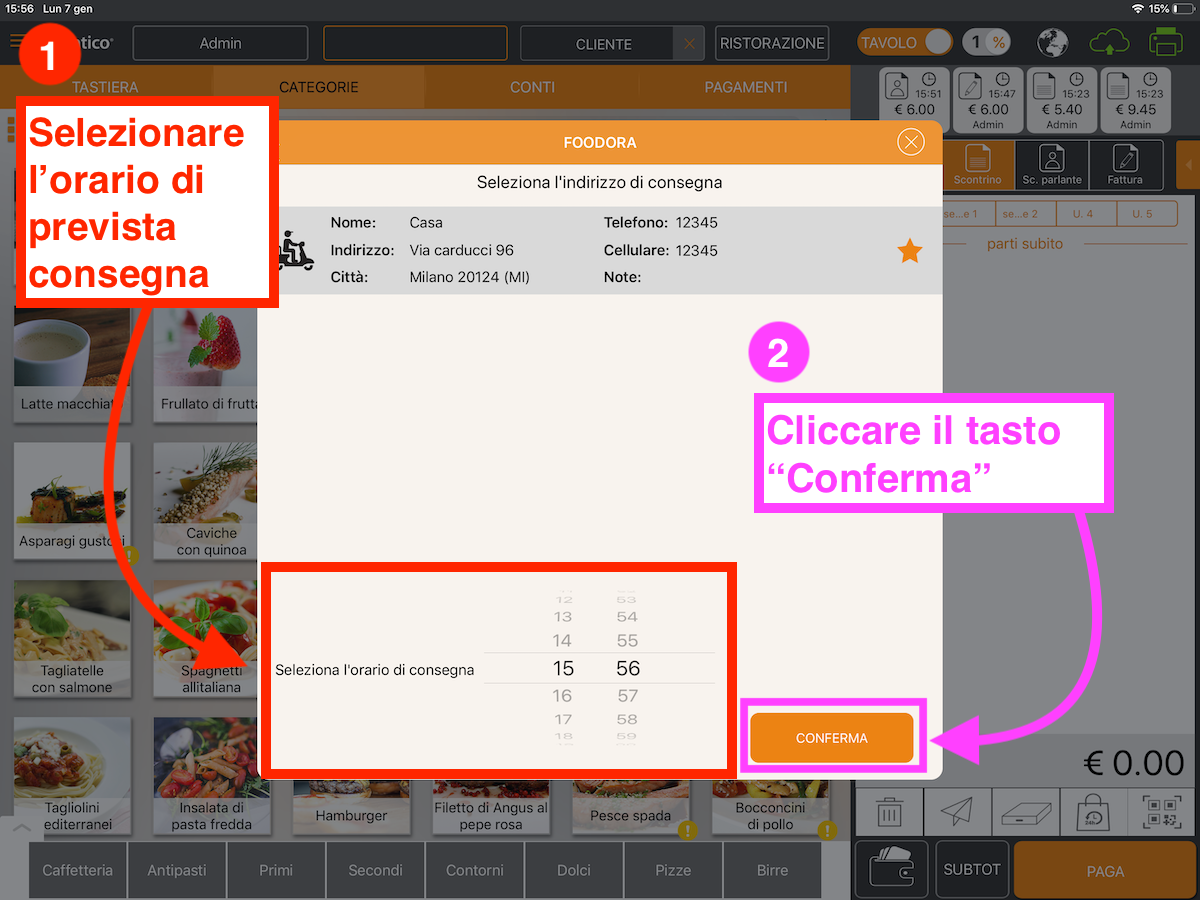Open the RISTORAZIONE selector

coord(773,43)
